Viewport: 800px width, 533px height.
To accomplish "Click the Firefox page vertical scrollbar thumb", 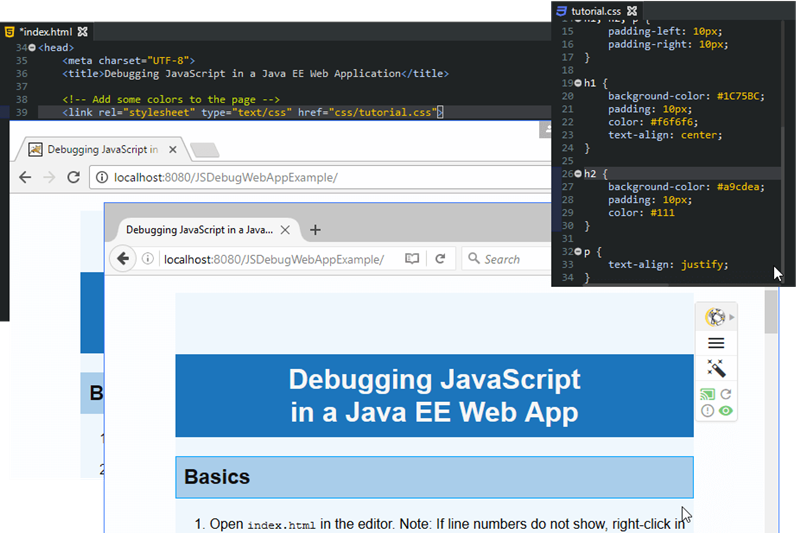I will 770,313.
